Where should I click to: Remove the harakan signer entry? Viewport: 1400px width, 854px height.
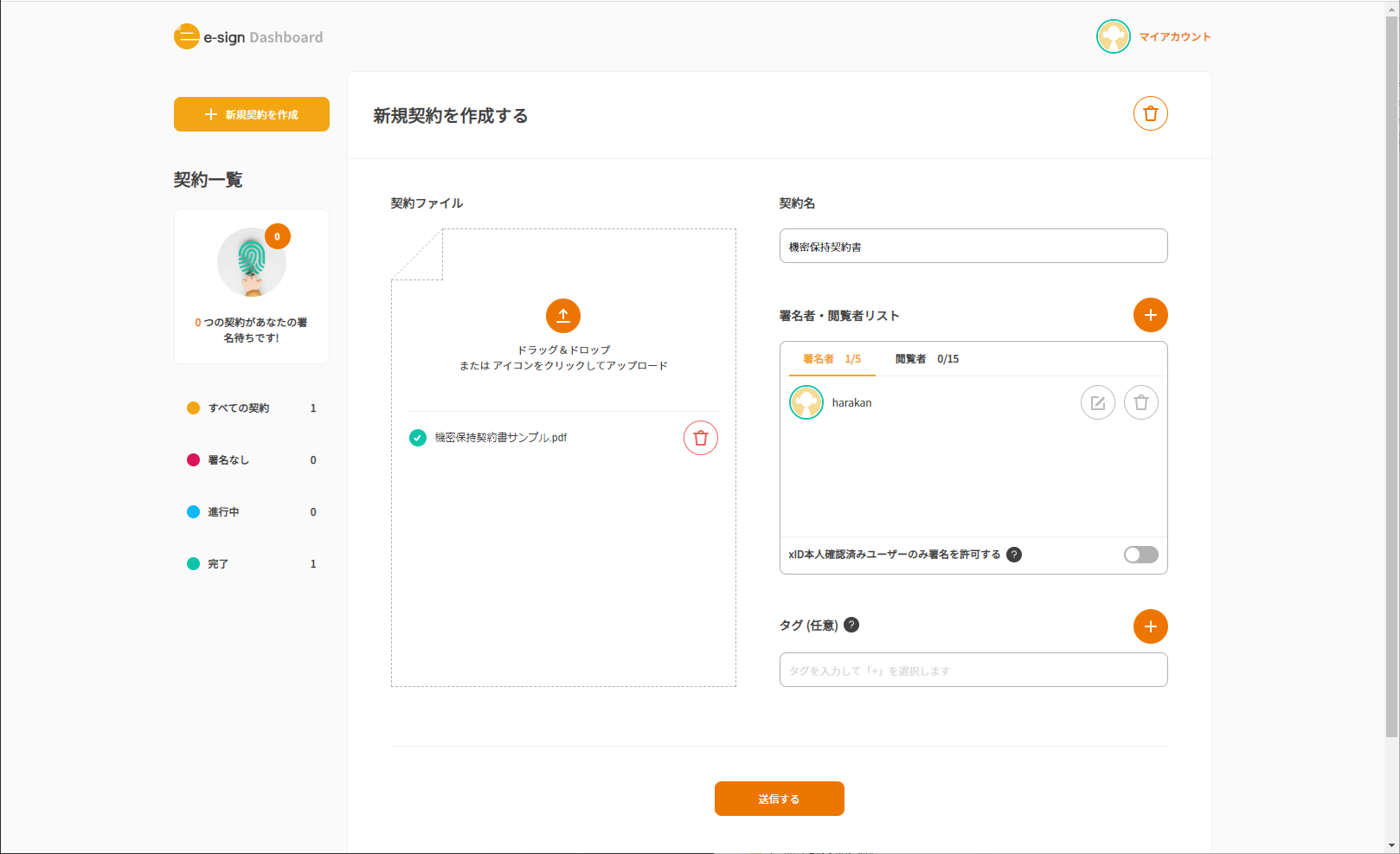[x=1141, y=402]
